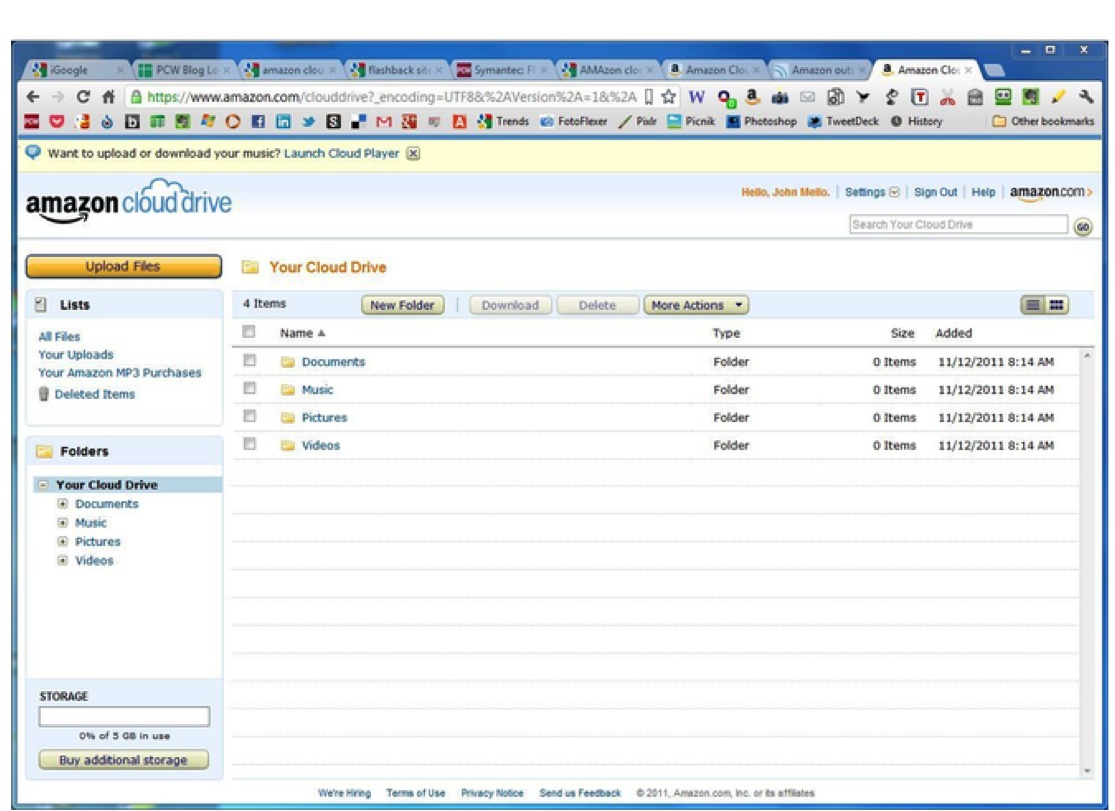Viewport: 1115px width, 811px height.
Task: Open the FotoFlexer bookmark
Action: pos(574,122)
